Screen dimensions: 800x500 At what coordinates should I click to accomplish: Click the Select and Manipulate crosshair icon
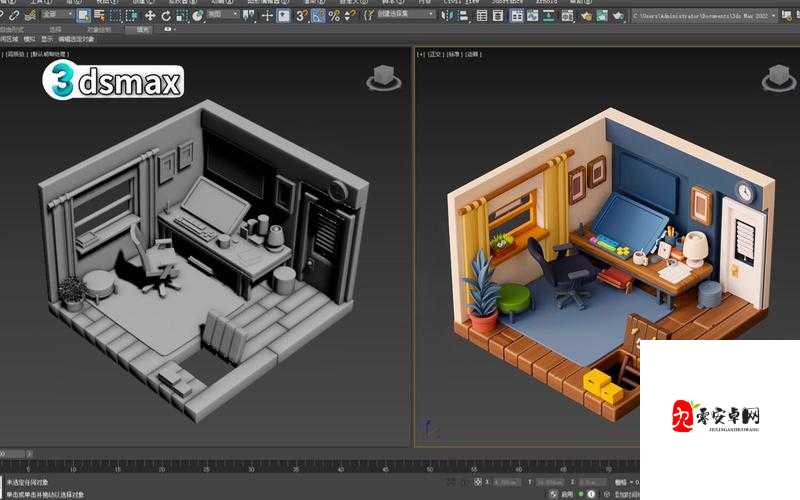267,16
